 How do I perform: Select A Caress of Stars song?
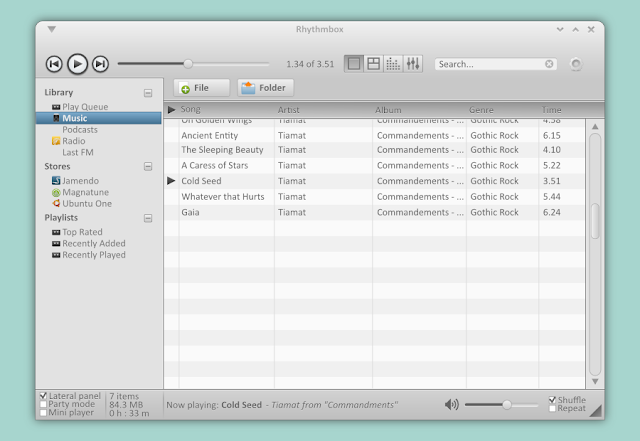[374, 166]
